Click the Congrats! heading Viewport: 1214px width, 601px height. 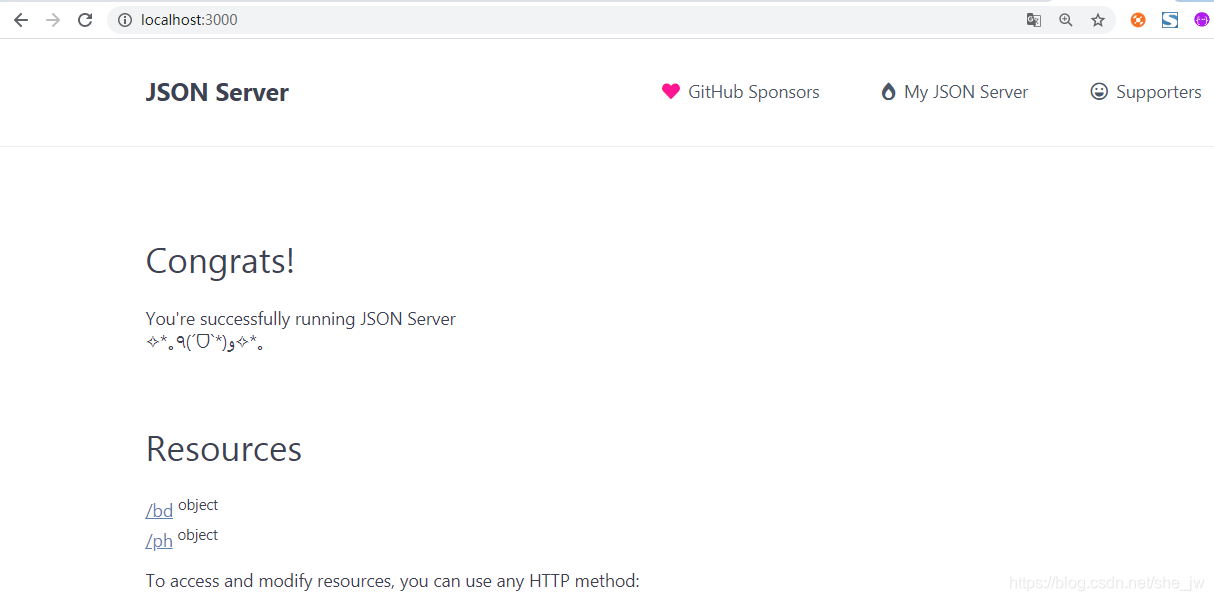pyautogui.click(x=220, y=261)
